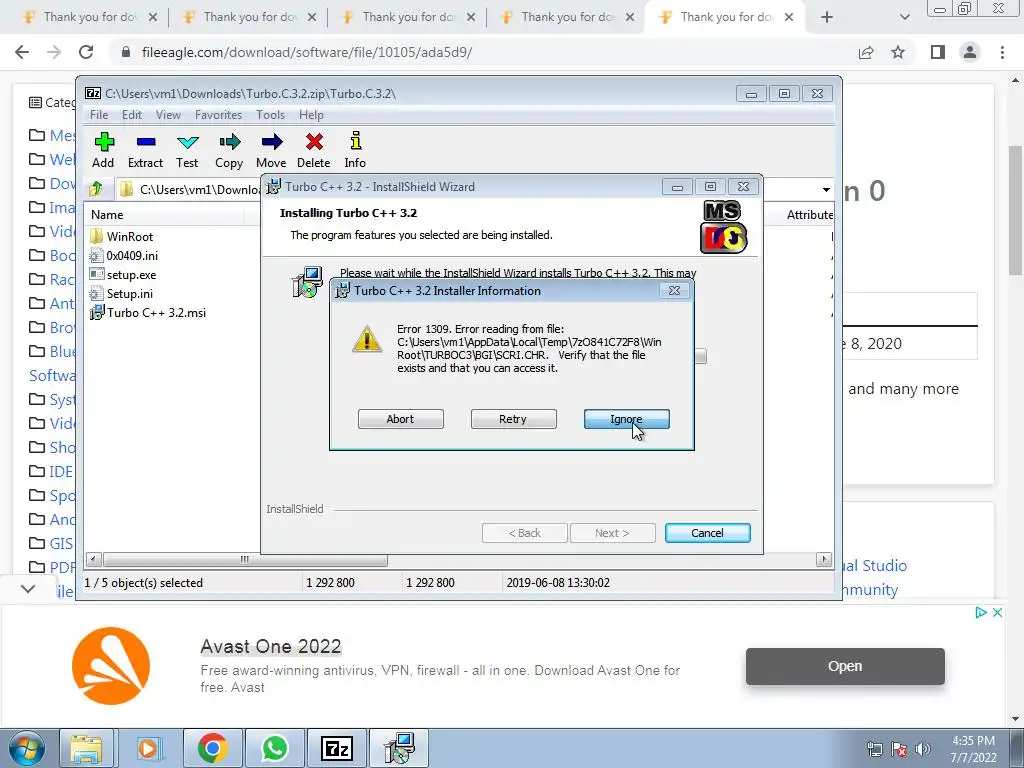Viewport: 1024px width, 768px height.
Task: Toggle the Chrome side panel icon
Action: tap(938, 52)
